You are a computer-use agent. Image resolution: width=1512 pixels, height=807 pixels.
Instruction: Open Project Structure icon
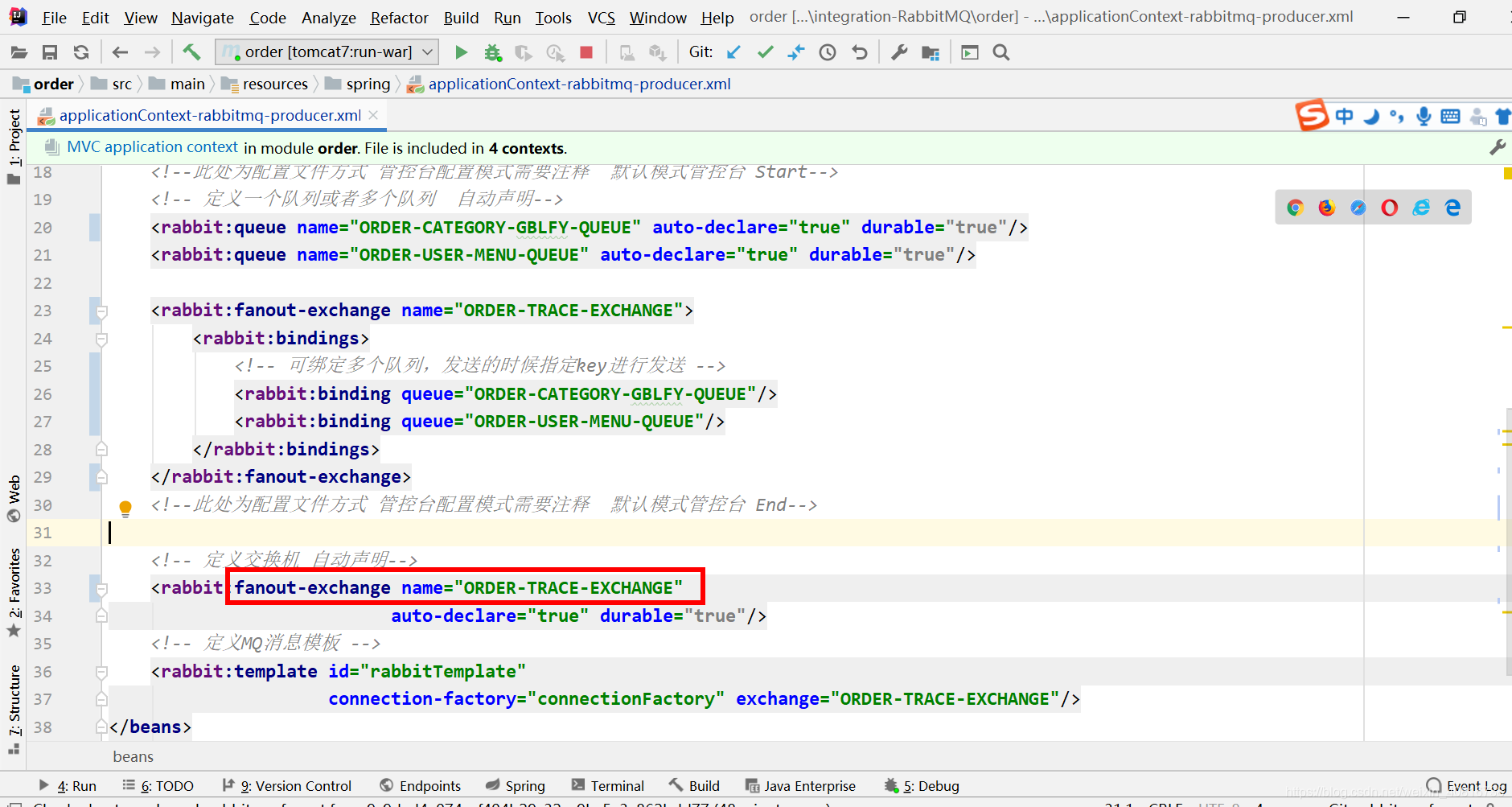pos(931,52)
